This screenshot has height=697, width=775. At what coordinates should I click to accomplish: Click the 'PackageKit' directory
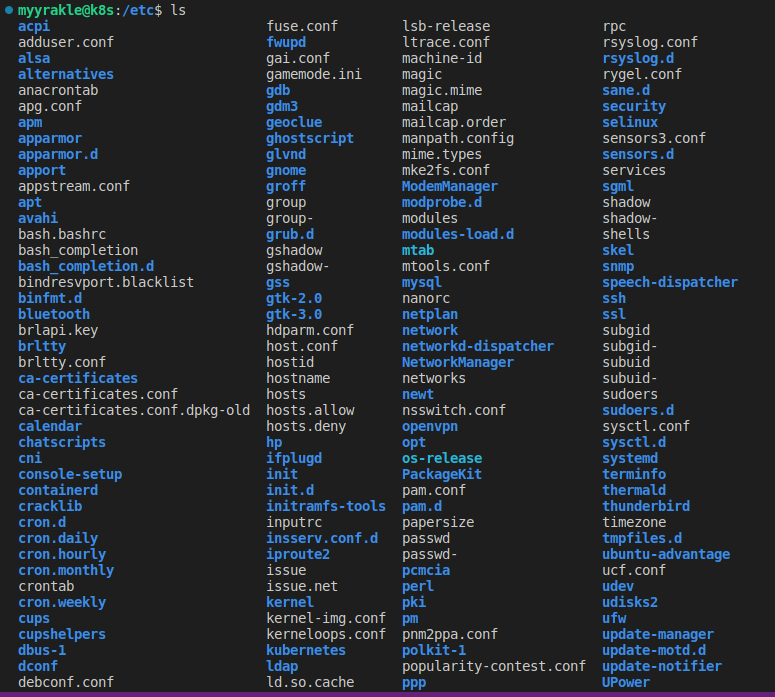click(x=442, y=475)
